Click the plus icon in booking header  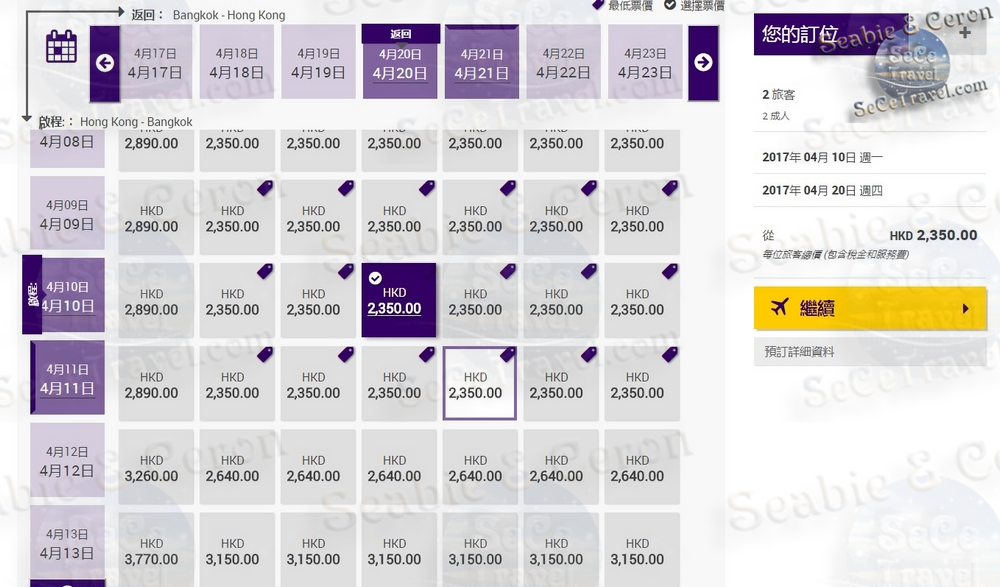tap(965, 33)
